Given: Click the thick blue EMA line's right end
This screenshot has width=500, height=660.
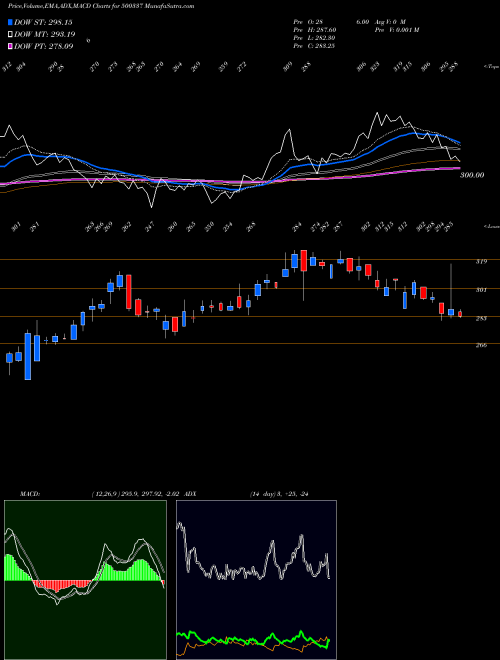Looking at the screenshot, I should tap(459, 143).
